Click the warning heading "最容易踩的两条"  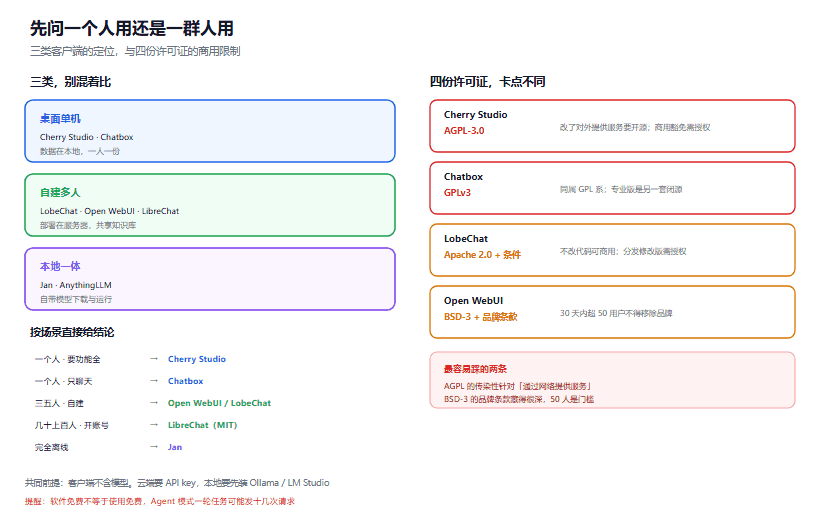[475, 369]
